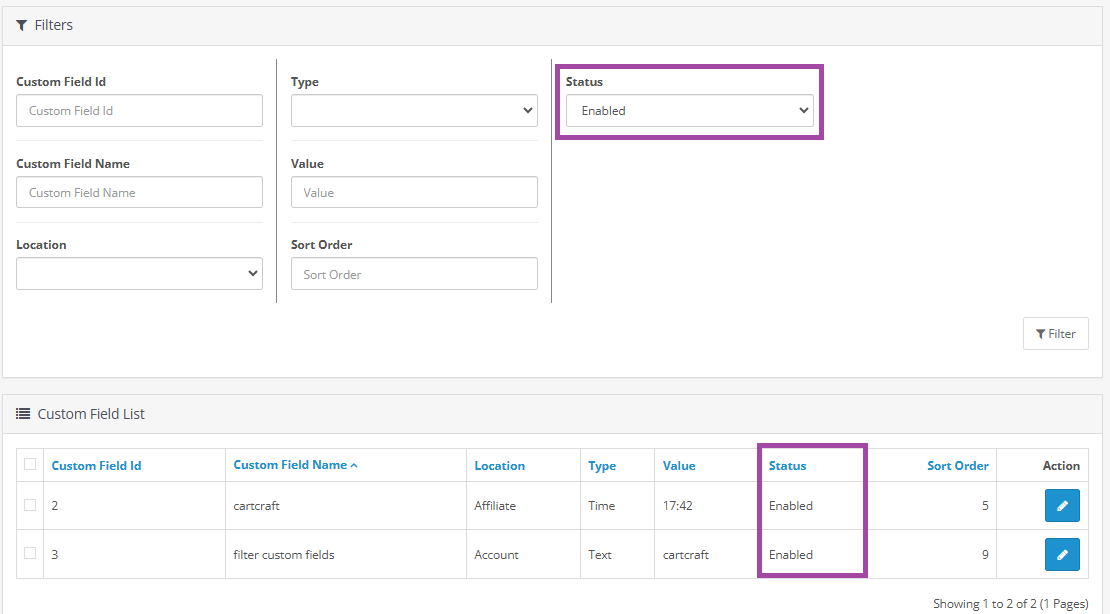Sort the list by Location header
Viewport: 1110px width, 614px height.
(x=499, y=466)
